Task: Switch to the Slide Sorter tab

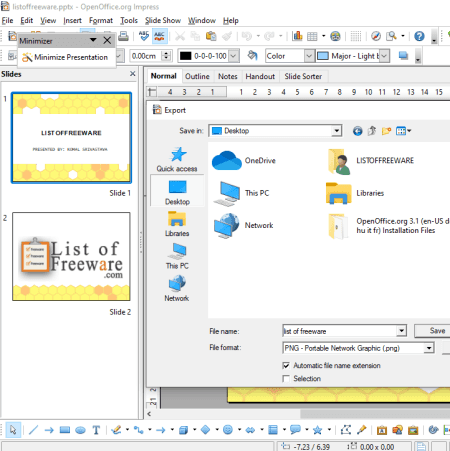Action: (x=303, y=76)
